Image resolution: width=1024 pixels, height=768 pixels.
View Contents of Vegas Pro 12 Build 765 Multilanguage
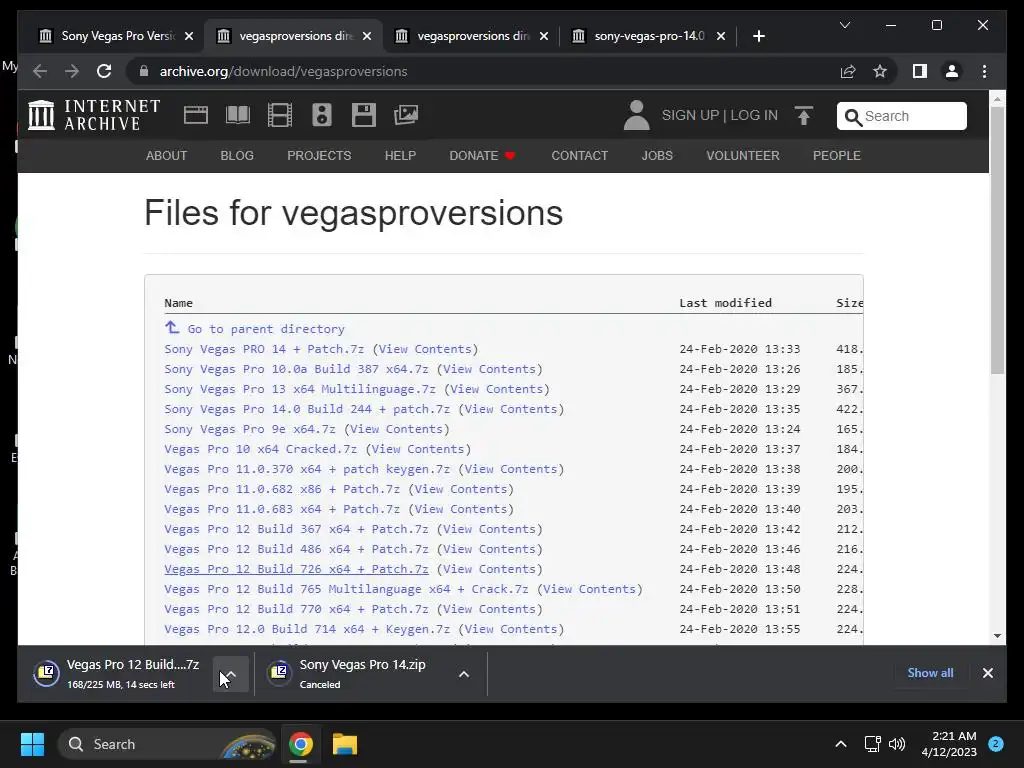click(590, 589)
